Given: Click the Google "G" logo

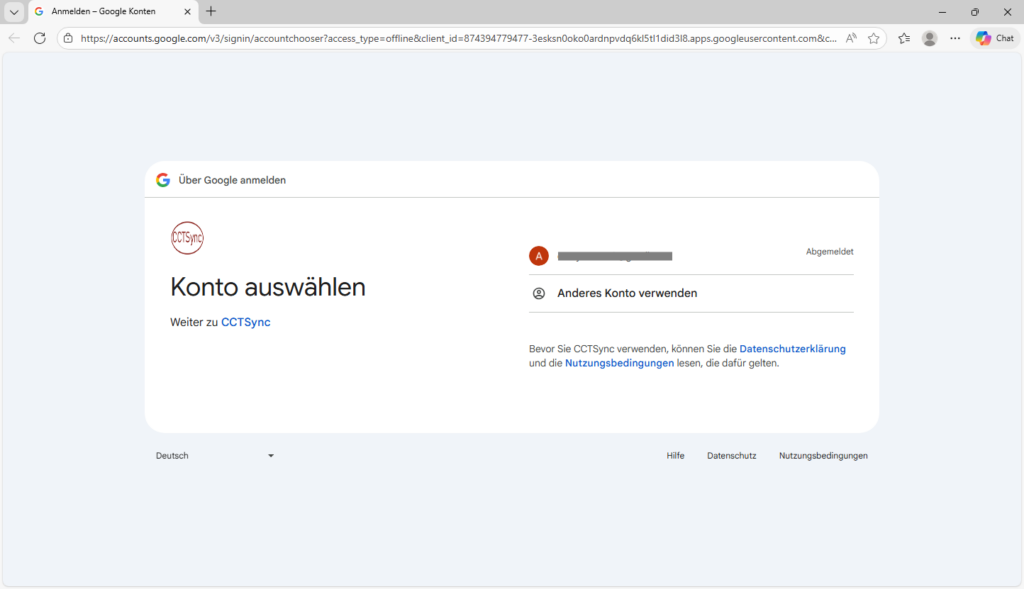Looking at the screenshot, I should coord(164,180).
